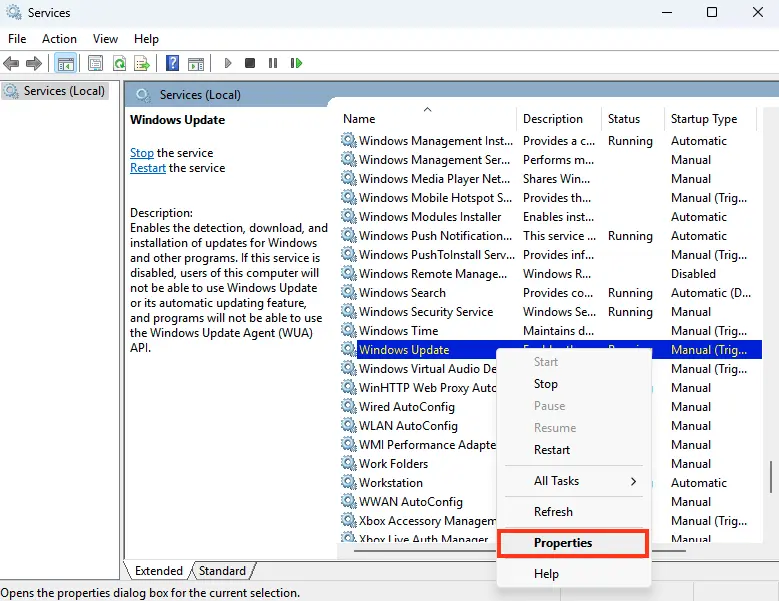
Task: Open the Action menu
Action: (59, 38)
